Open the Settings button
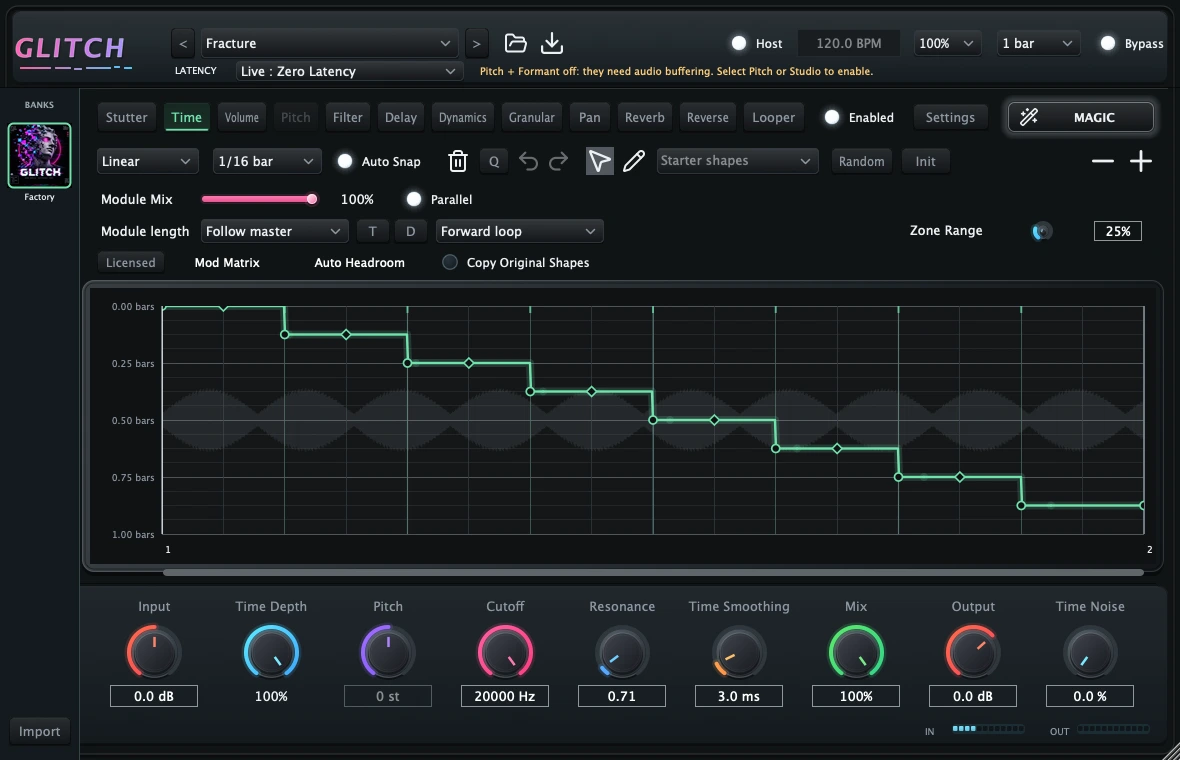The height and width of the screenshot is (760, 1180). coord(950,117)
